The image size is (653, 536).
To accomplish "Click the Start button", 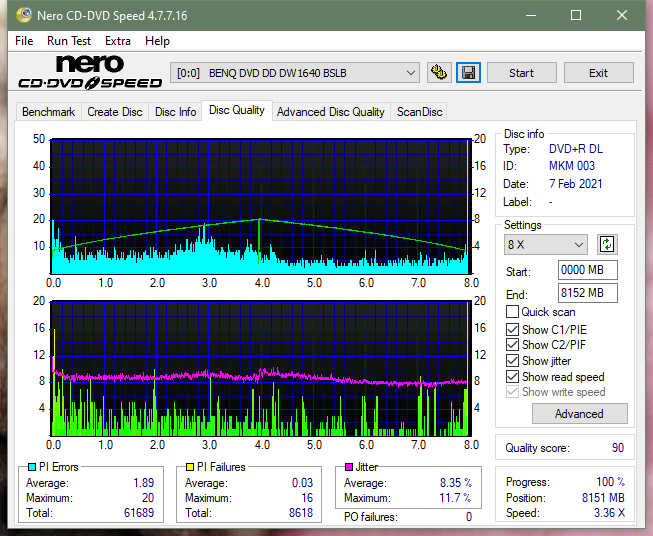I will (x=521, y=73).
